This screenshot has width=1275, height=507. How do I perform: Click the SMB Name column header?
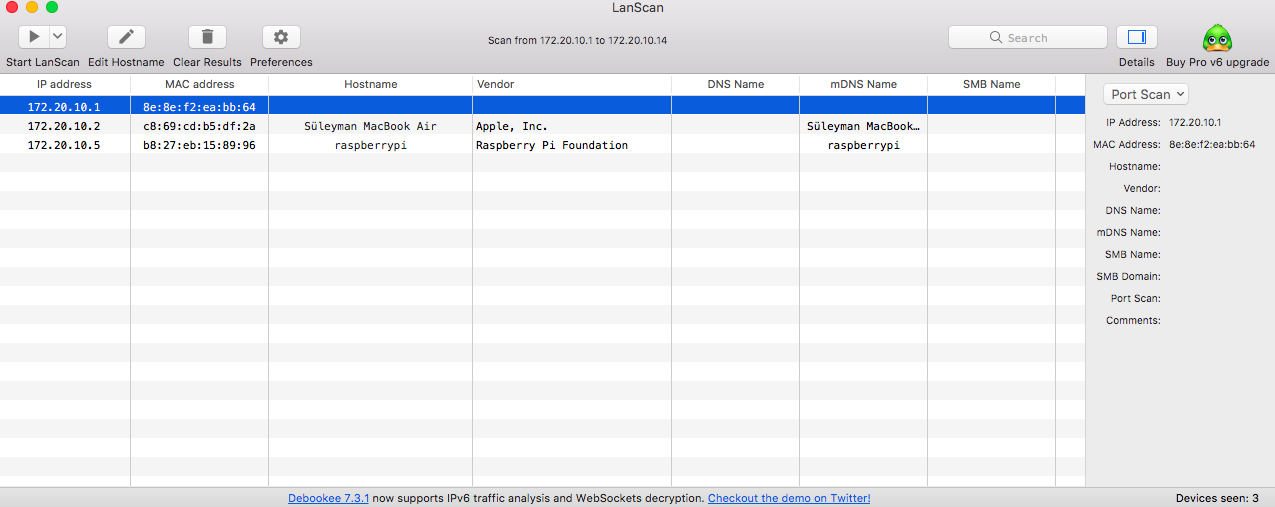(991, 84)
